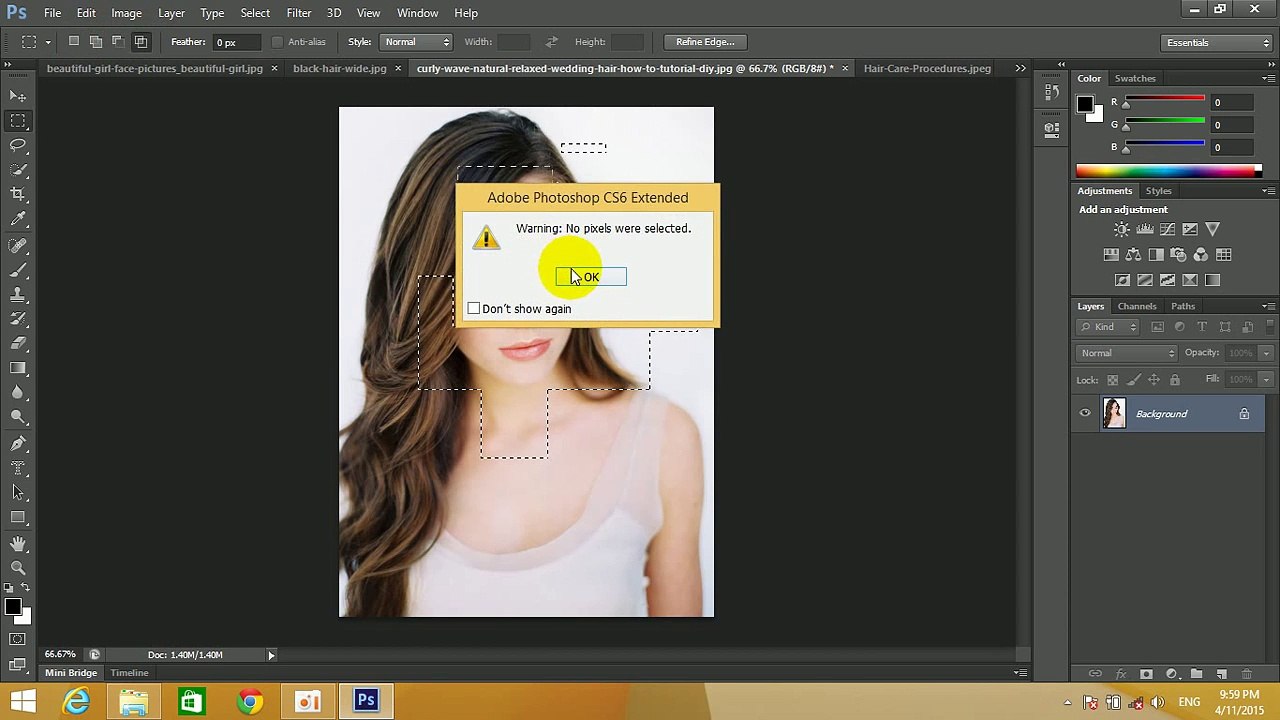Open the Essentials workspace dropdown
The width and height of the screenshot is (1280, 720).
(1217, 43)
